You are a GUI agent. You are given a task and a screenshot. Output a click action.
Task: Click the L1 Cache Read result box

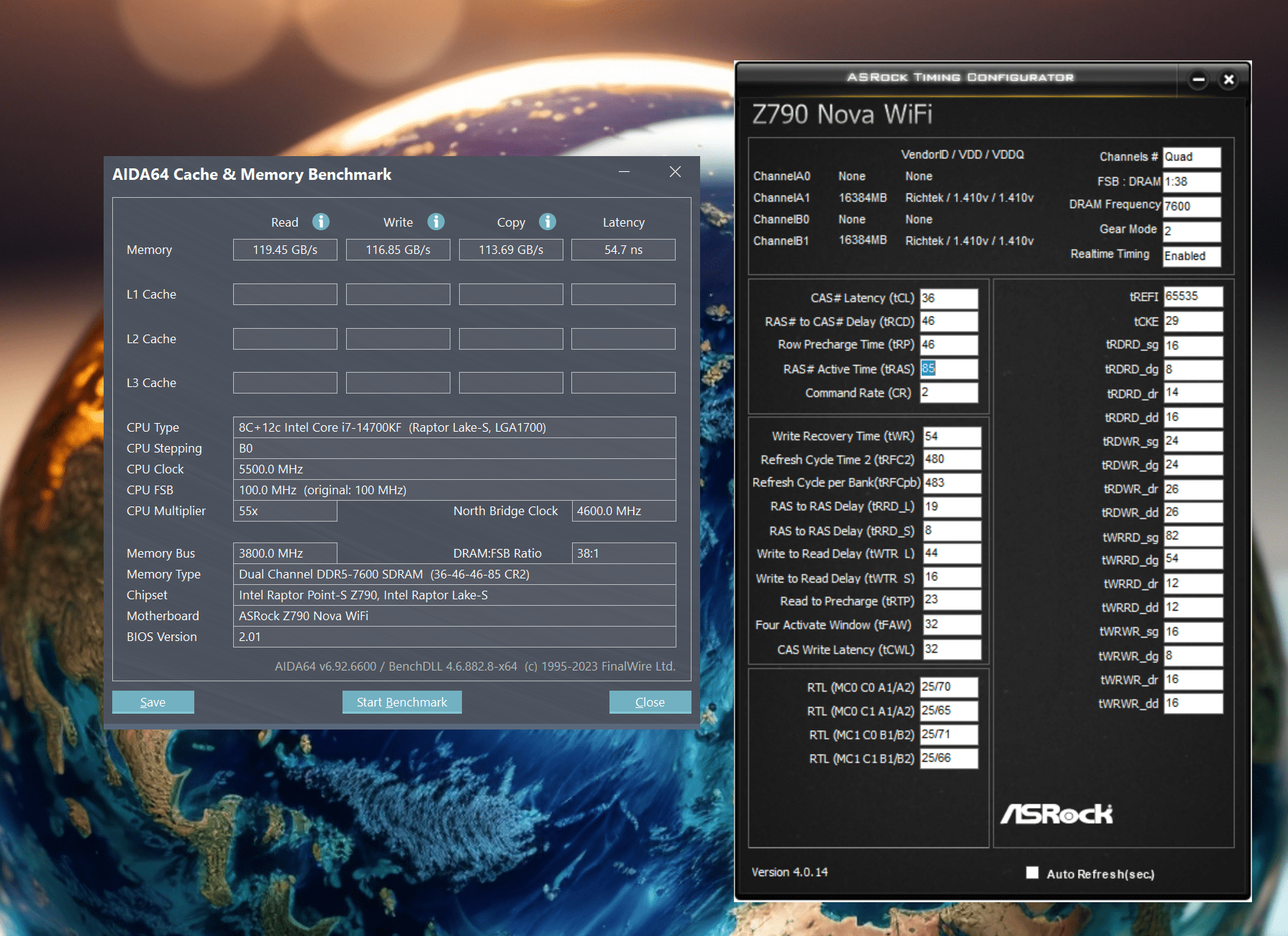coord(285,294)
